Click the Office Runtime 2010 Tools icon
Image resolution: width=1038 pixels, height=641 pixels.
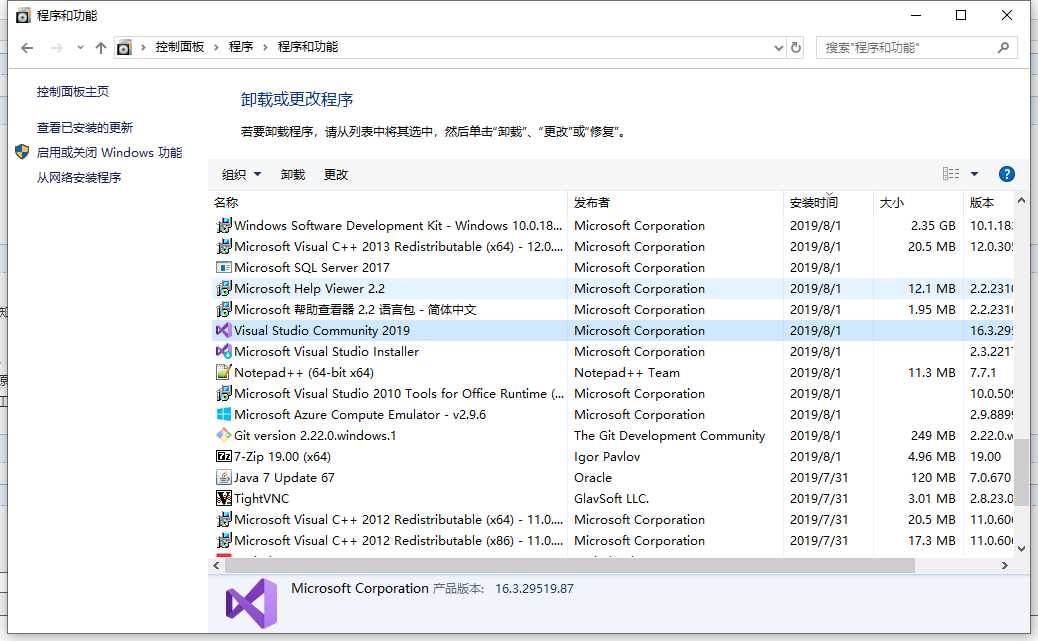click(224, 393)
